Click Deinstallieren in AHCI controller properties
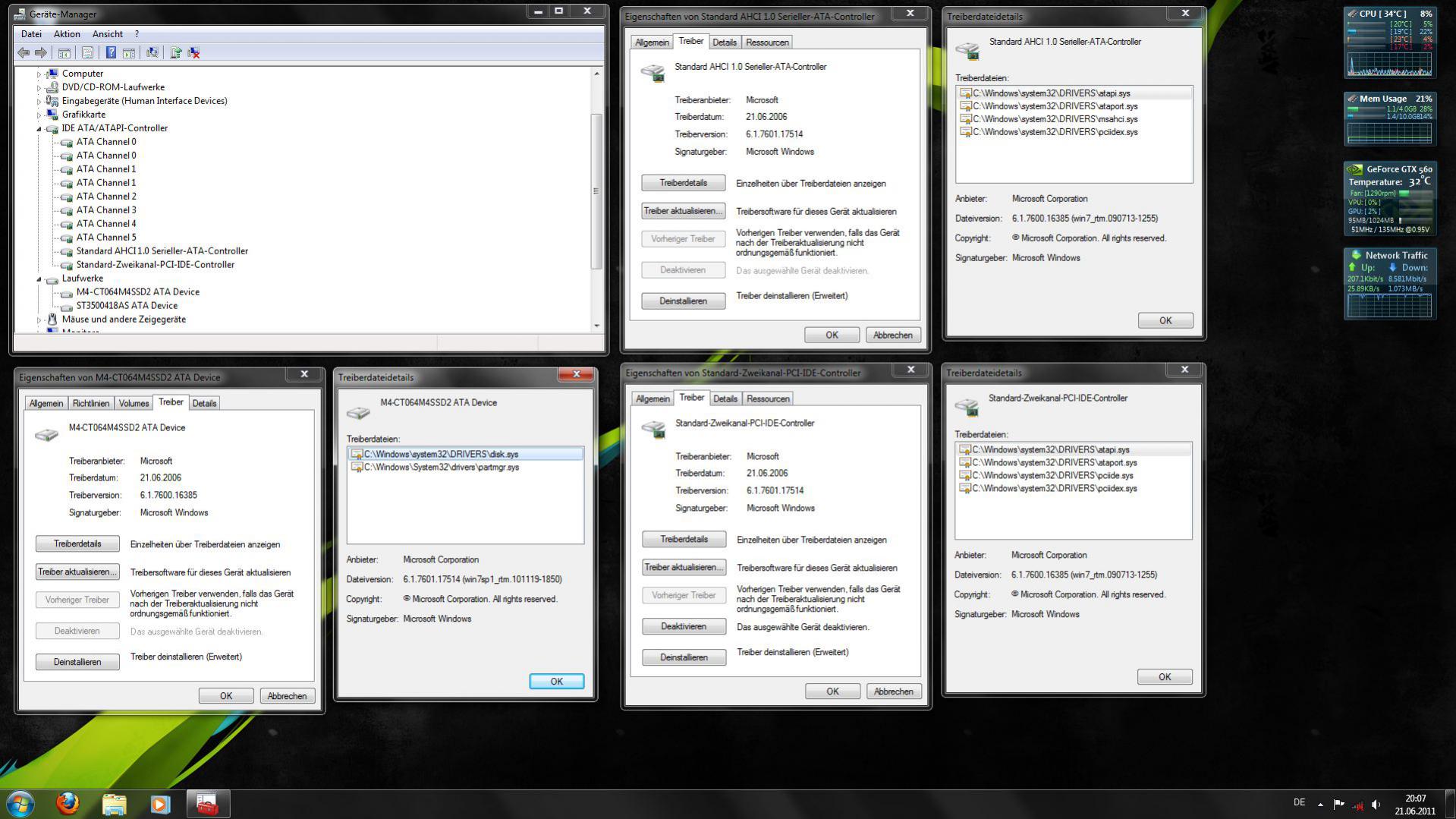The image size is (1456, 819). 683,301
